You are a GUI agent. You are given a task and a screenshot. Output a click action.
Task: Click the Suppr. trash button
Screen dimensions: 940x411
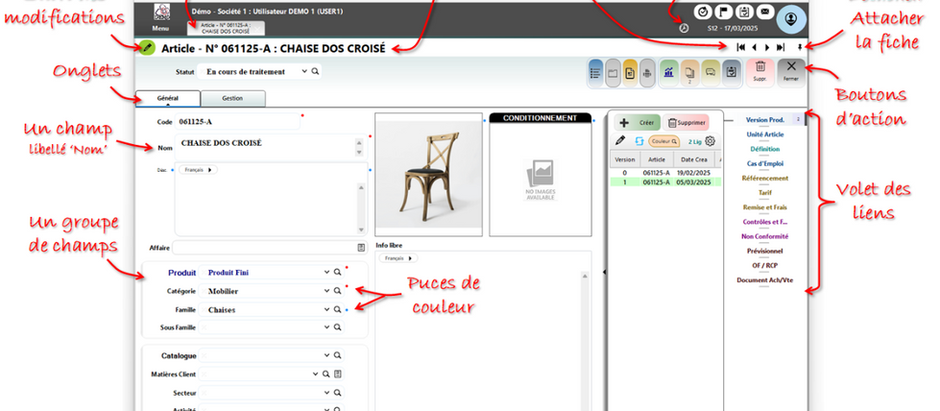point(760,73)
